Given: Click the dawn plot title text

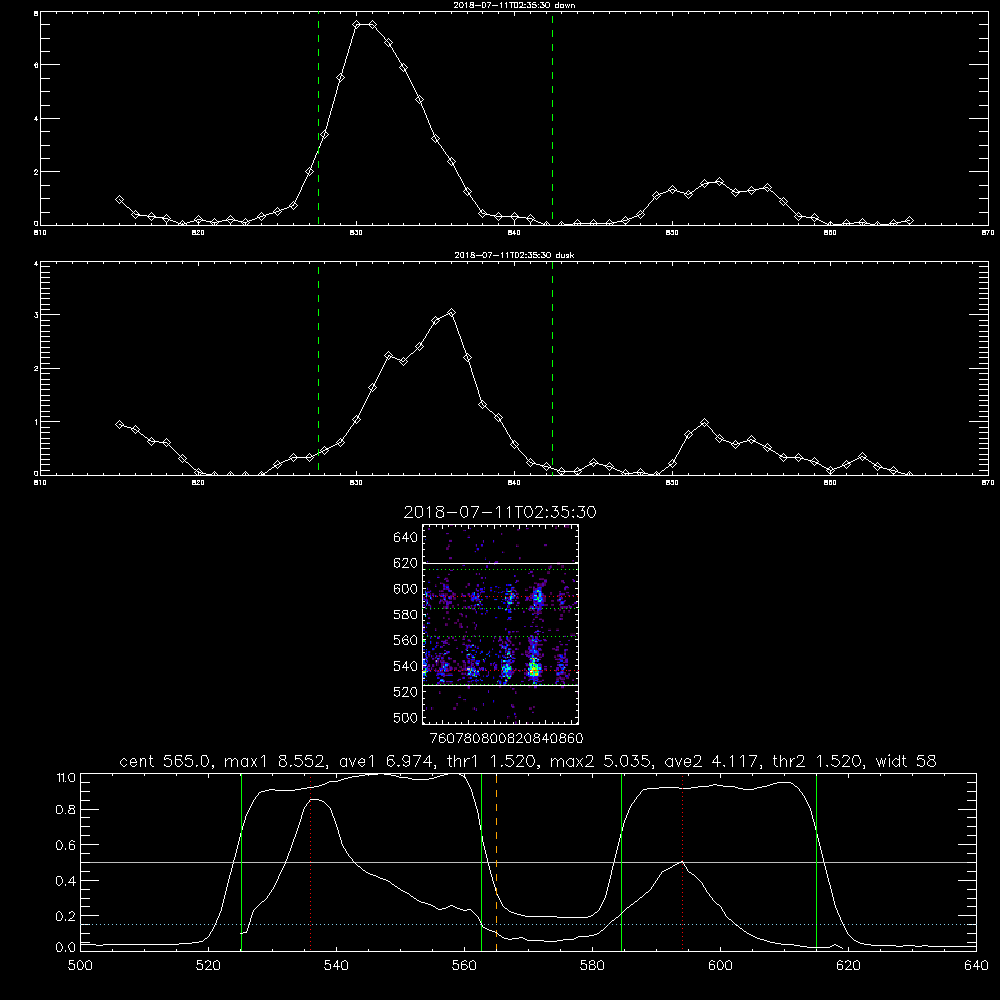Looking at the screenshot, I should (x=514, y=4).
